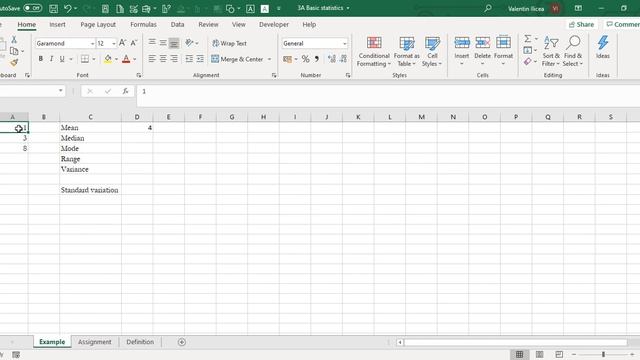Click the Delete cells icon

coord(482,42)
